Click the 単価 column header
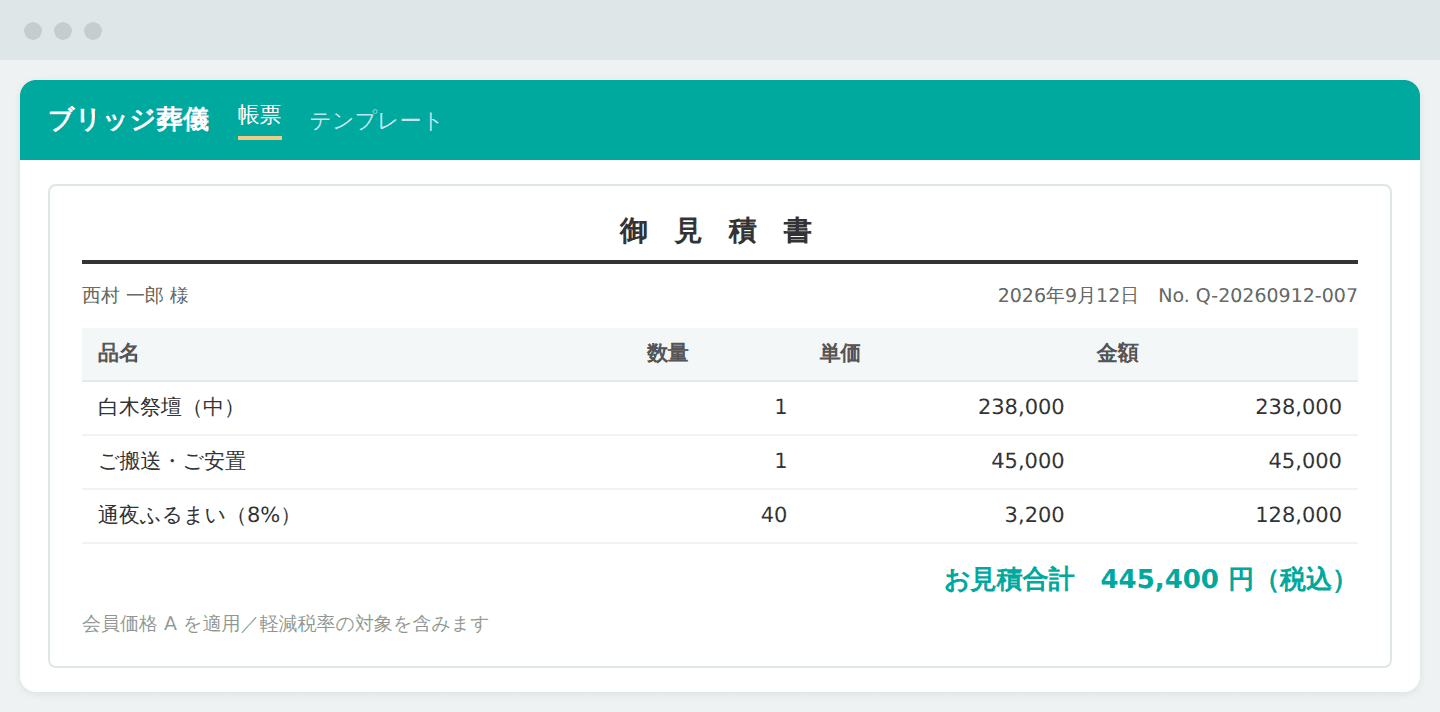The width and height of the screenshot is (1440, 712). 840,354
